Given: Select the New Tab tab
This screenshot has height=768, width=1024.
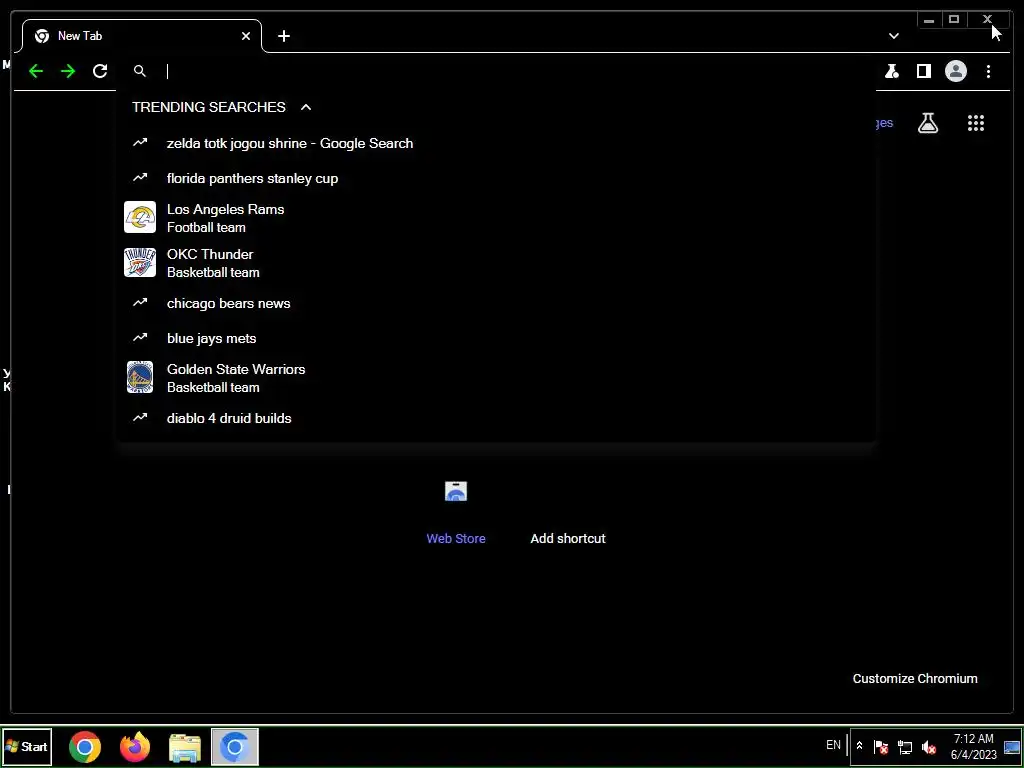Looking at the screenshot, I should 141,36.
